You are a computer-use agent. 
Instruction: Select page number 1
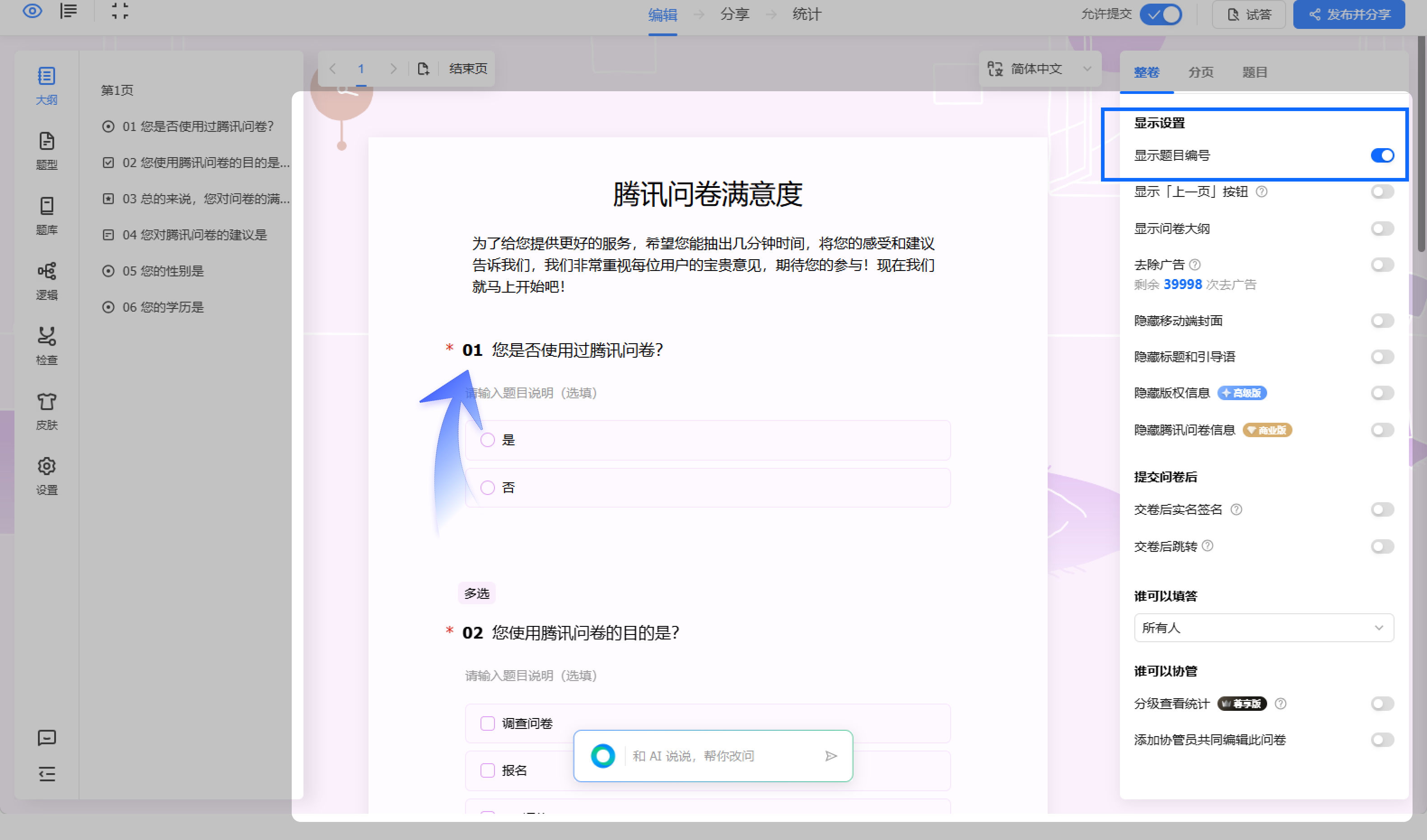(x=361, y=69)
